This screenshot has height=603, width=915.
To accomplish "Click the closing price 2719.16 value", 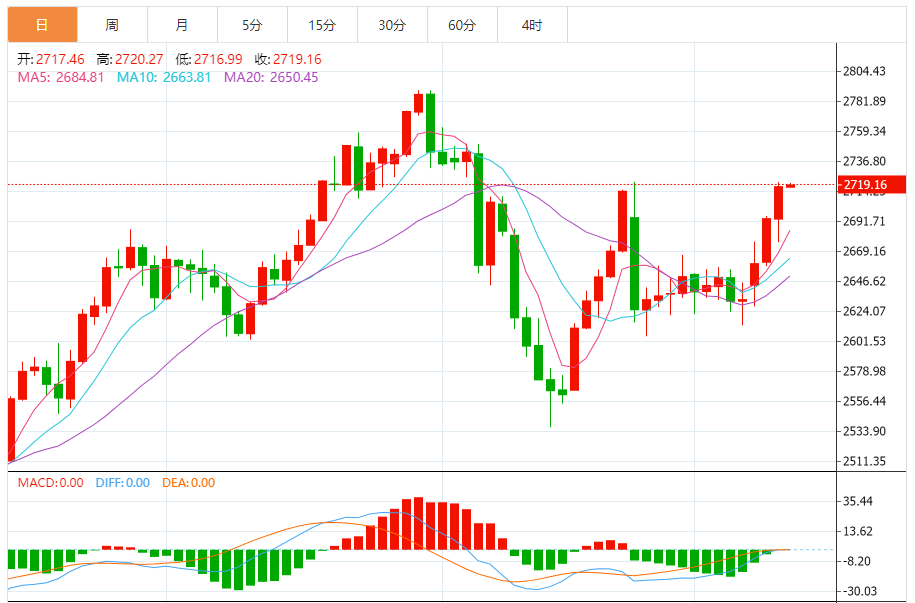I will [297, 59].
